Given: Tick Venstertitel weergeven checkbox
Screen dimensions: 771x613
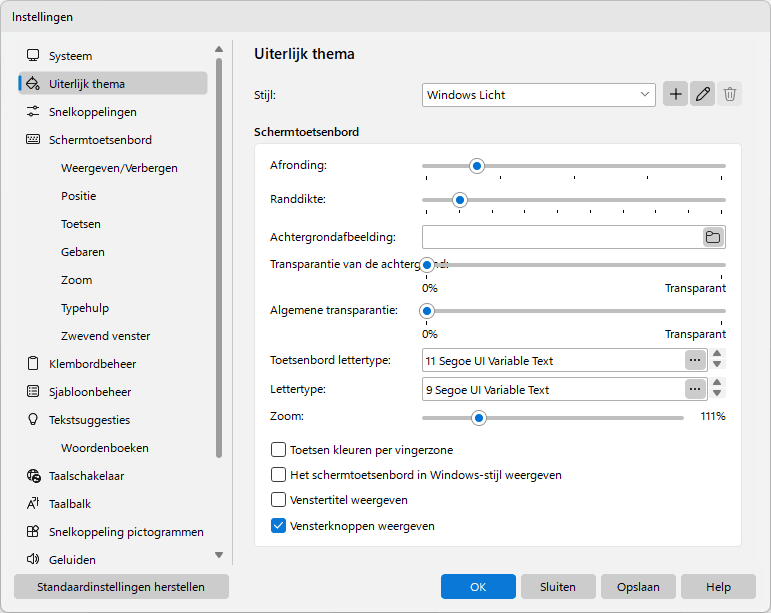Looking at the screenshot, I should coord(278,499).
